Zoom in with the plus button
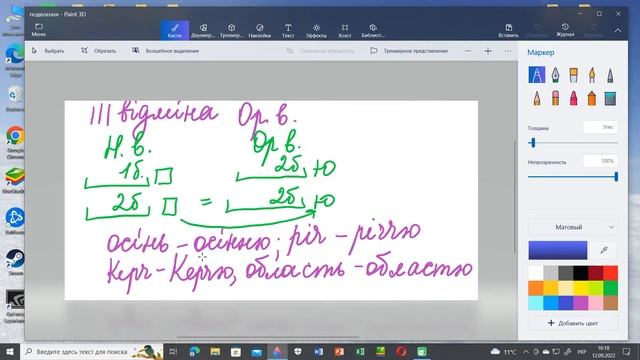640x360 pixels. click(x=488, y=51)
